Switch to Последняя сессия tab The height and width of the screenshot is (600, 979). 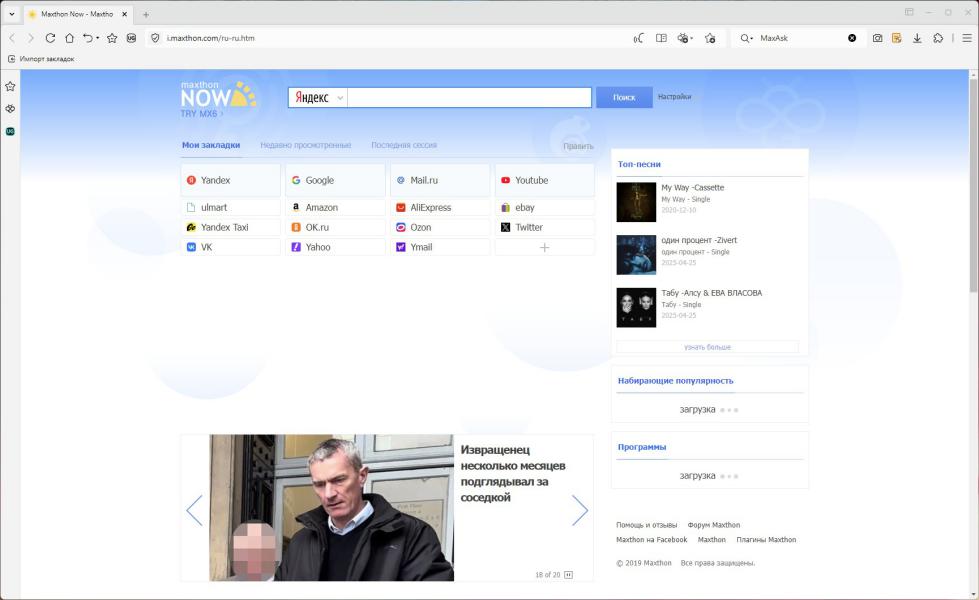tap(403, 145)
